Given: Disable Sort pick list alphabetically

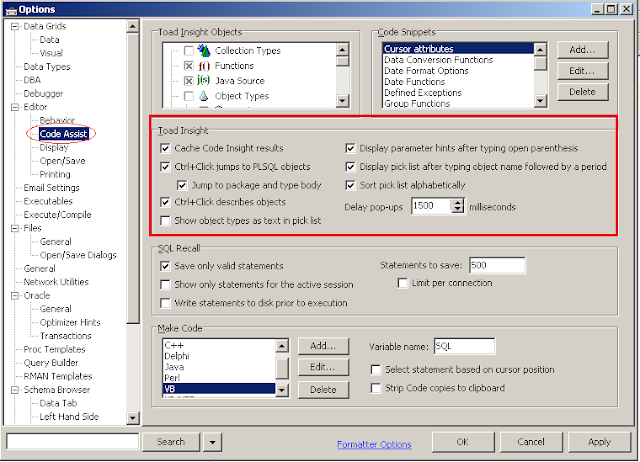Looking at the screenshot, I should pyautogui.click(x=350, y=185).
